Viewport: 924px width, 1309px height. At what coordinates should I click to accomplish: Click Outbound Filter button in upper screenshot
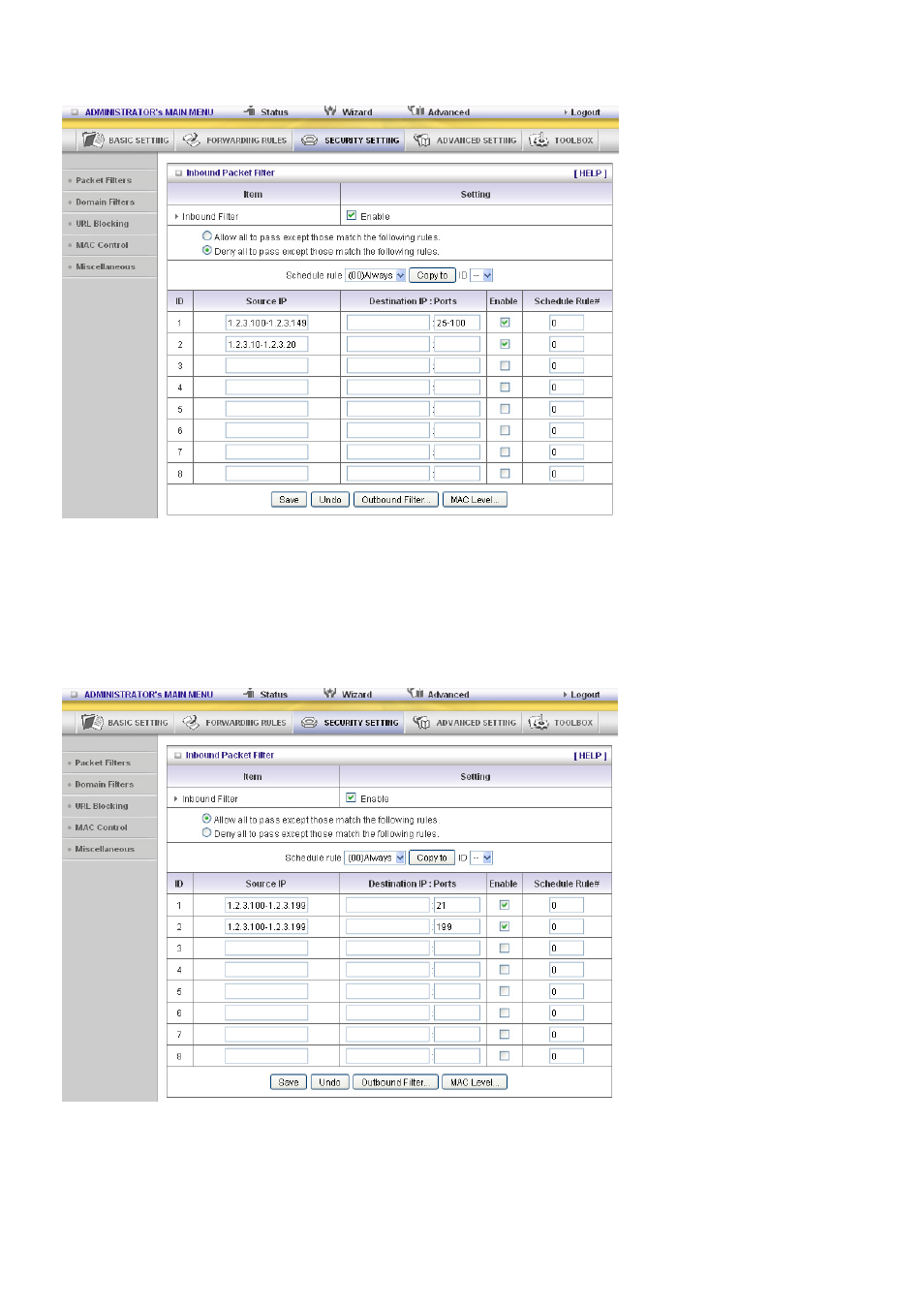[x=396, y=500]
